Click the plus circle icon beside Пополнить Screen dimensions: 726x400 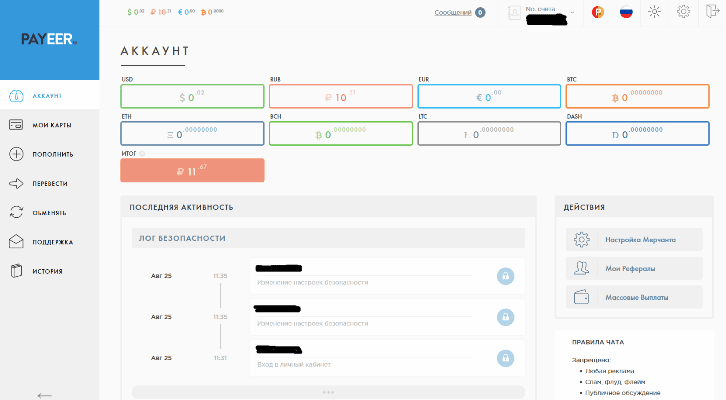[x=16, y=154]
